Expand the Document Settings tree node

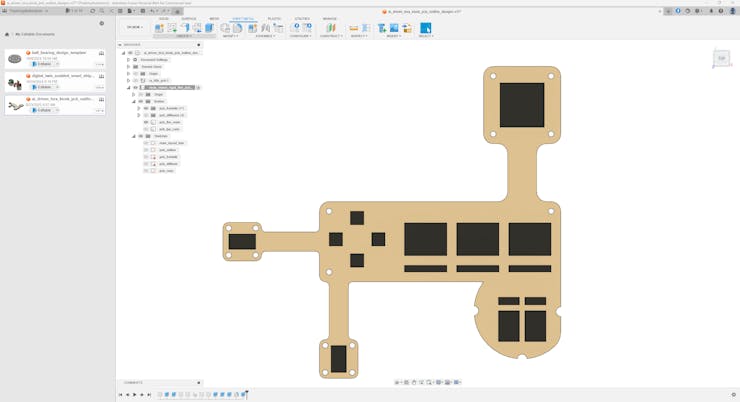129,60
